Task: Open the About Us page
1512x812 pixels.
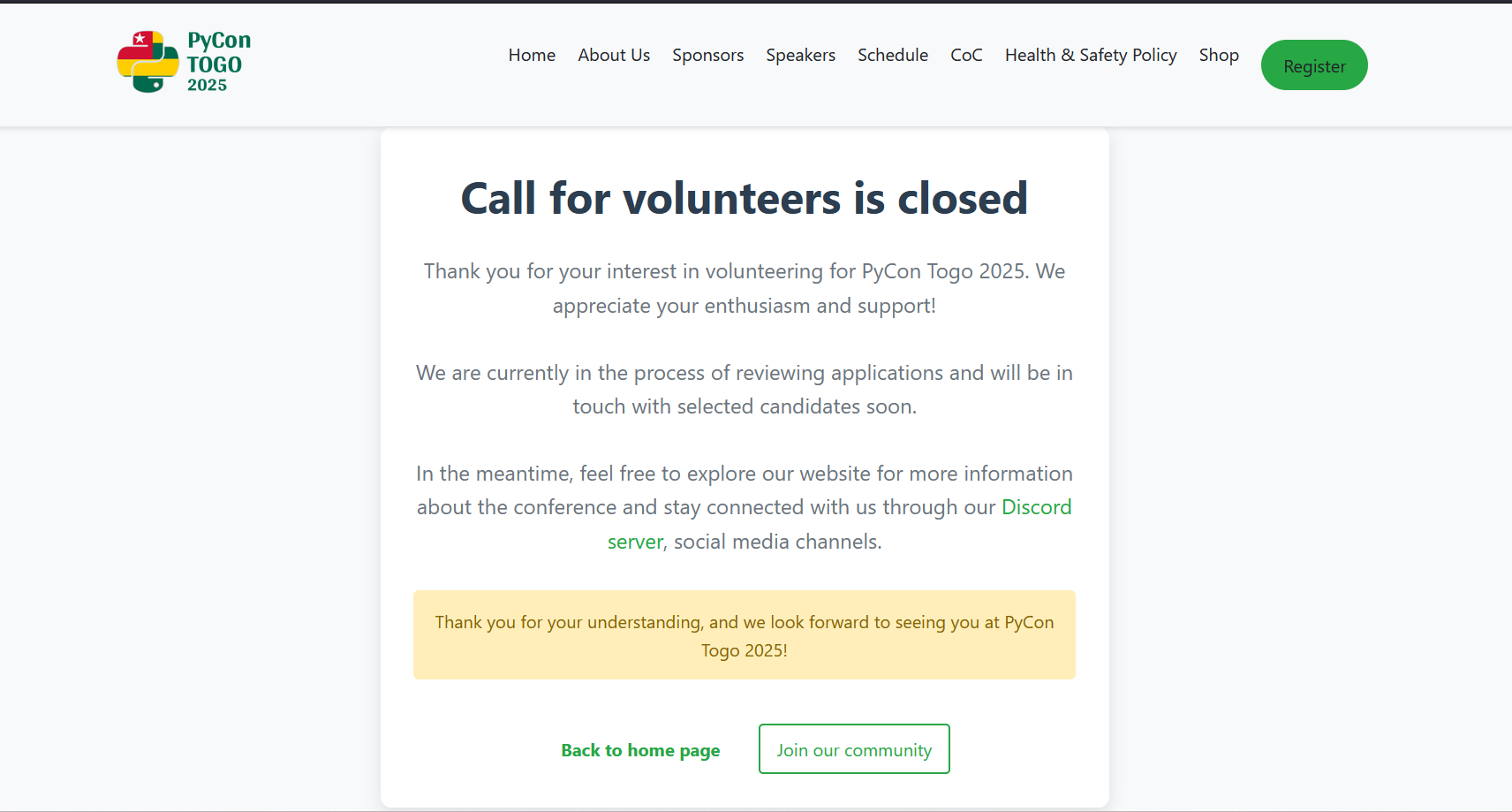Action: click(x=614, y=55)
